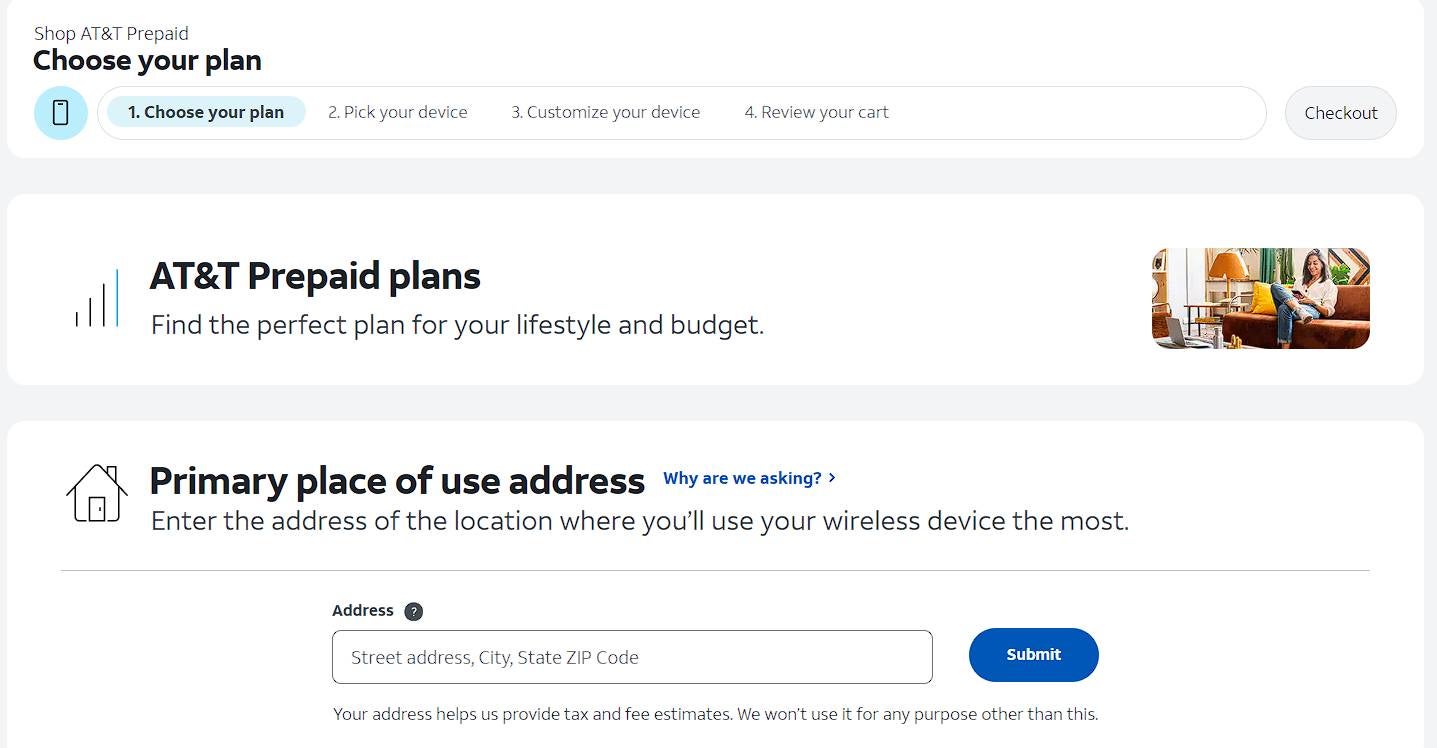This screenshot has height=748, width=1437.
Task: Click the house icon next to primary address heading
Action: 96,493
